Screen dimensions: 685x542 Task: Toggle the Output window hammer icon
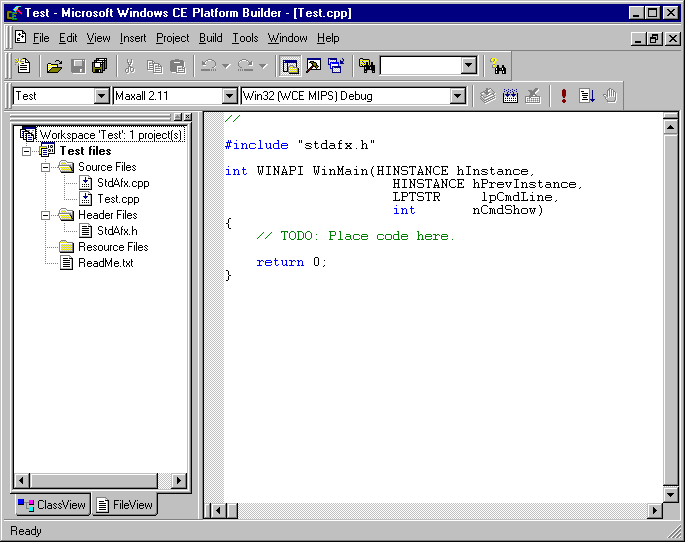(314, 66)
